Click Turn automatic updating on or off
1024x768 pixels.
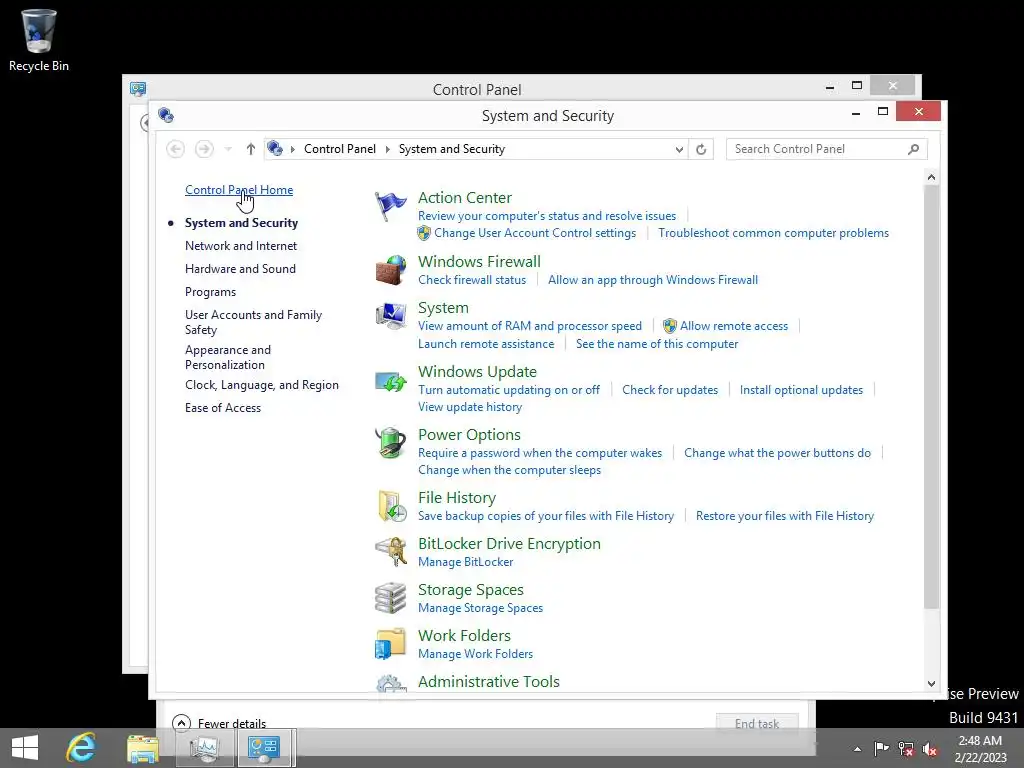point(509,390)
